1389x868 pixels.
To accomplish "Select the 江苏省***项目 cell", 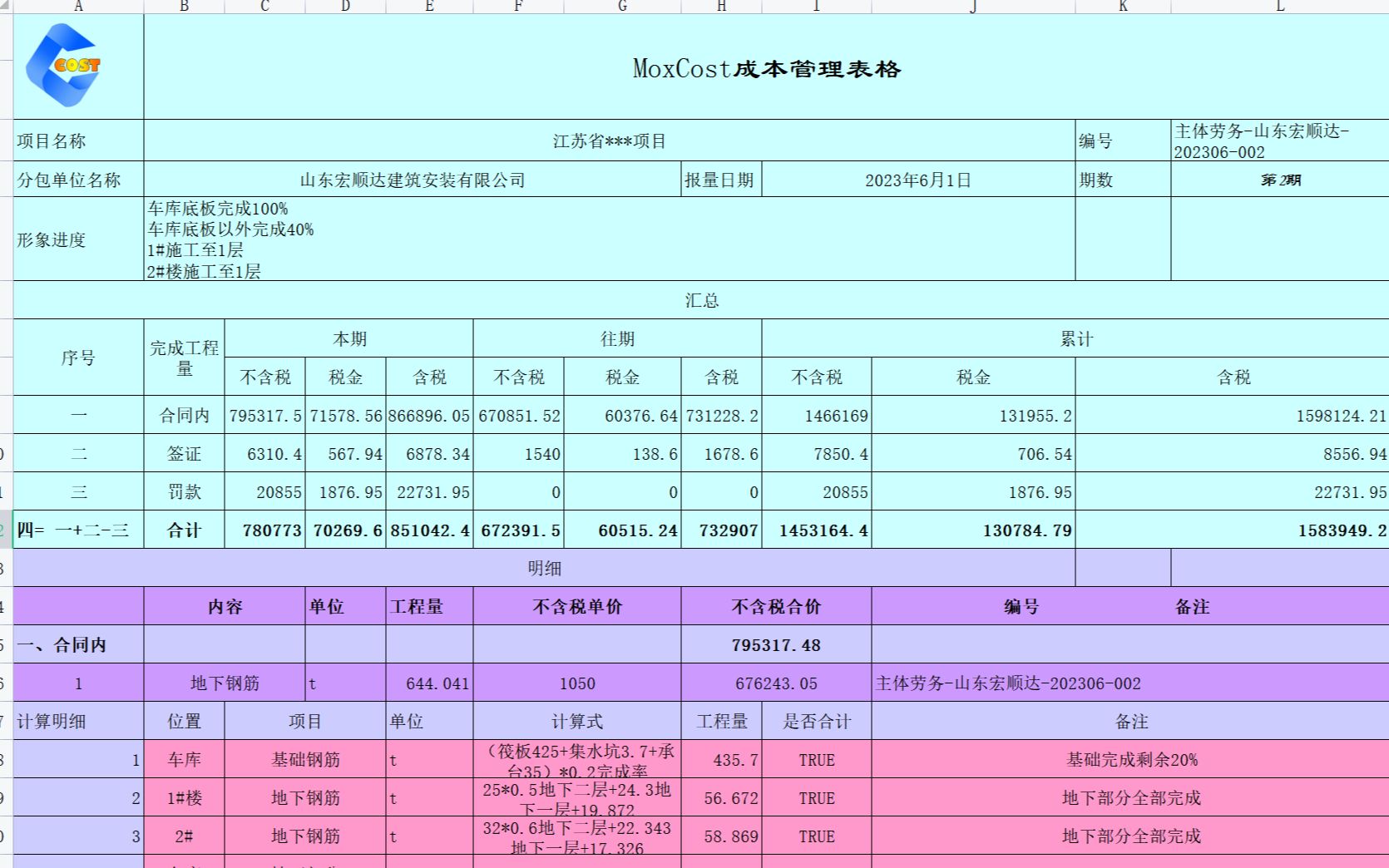I will click(x=610, y=141).
